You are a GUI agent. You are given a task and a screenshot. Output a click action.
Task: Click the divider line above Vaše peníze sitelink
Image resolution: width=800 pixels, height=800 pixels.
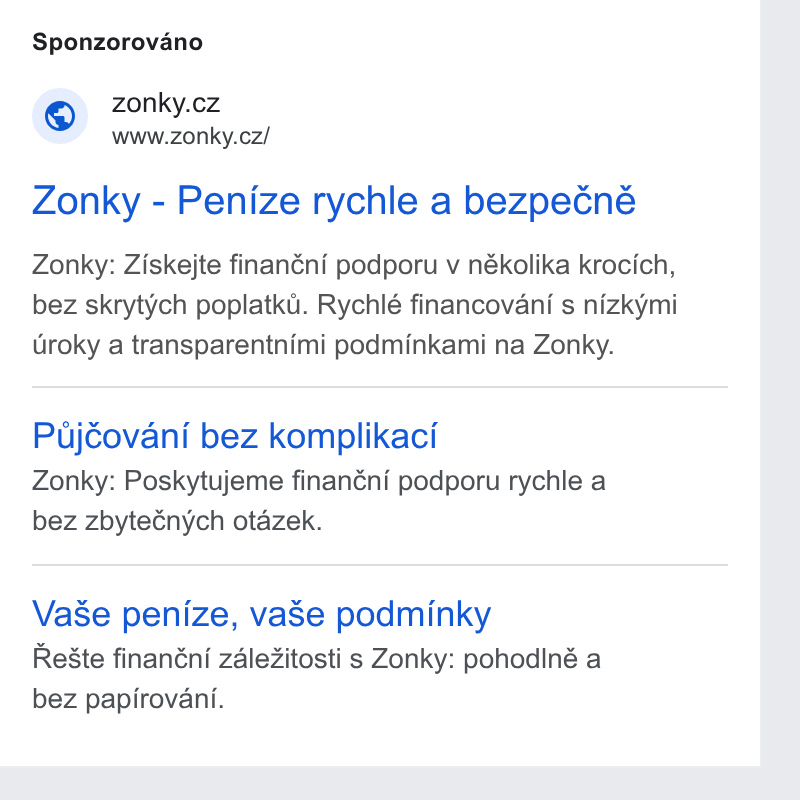pyautogui.click(x=380, y=565)
